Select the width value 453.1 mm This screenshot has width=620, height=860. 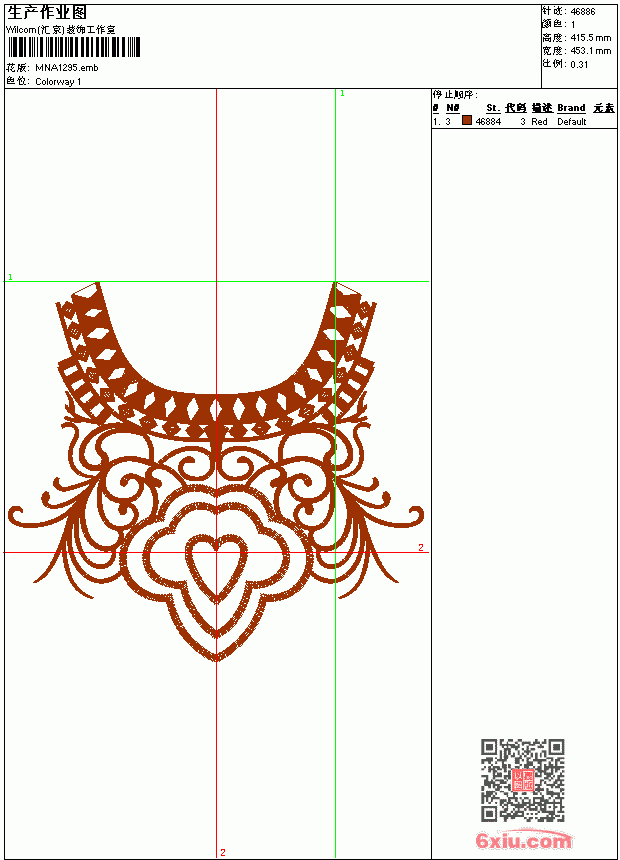pyautogui.click(x=591, y=51)
